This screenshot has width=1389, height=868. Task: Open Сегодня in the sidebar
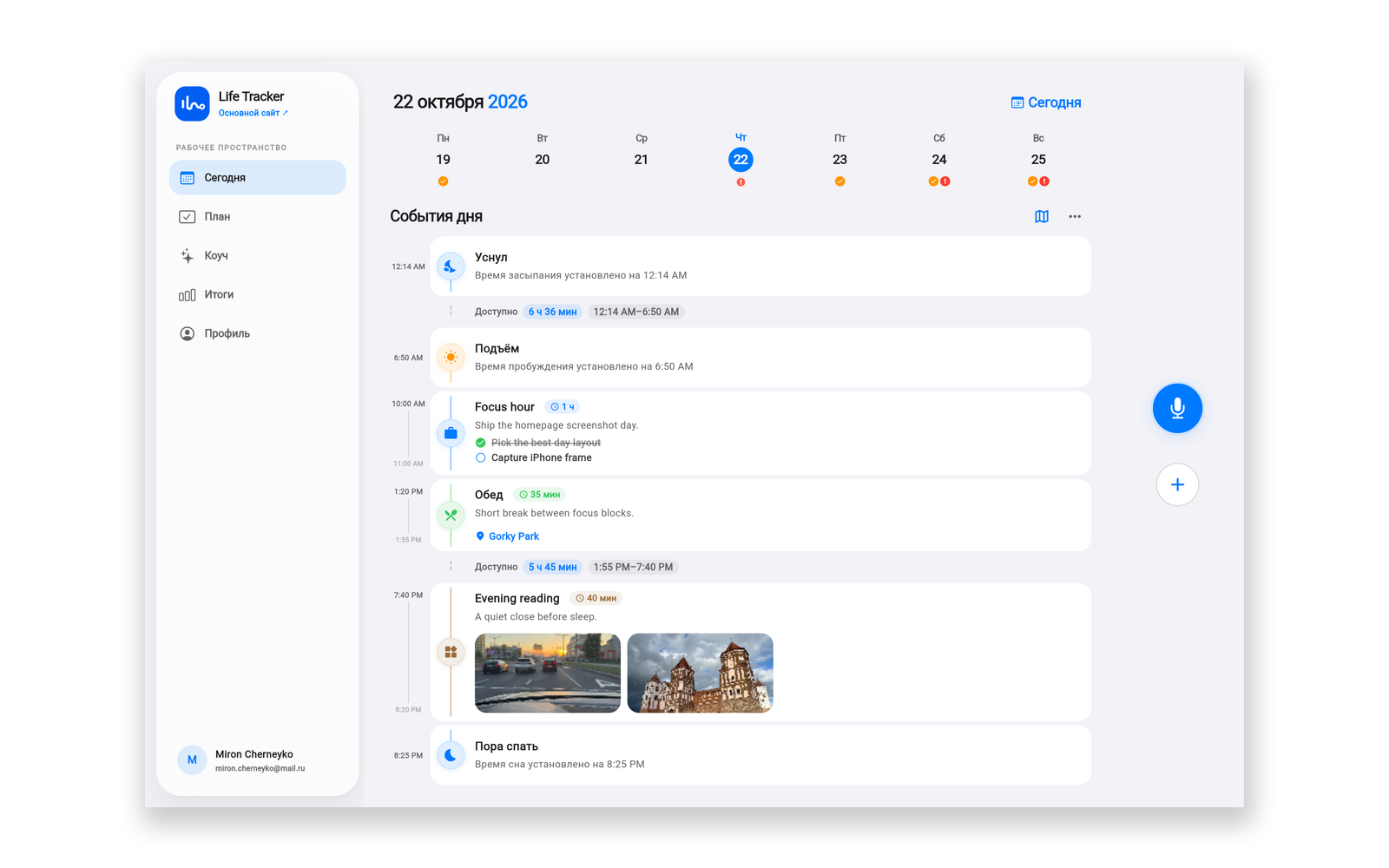click(258, 177)
